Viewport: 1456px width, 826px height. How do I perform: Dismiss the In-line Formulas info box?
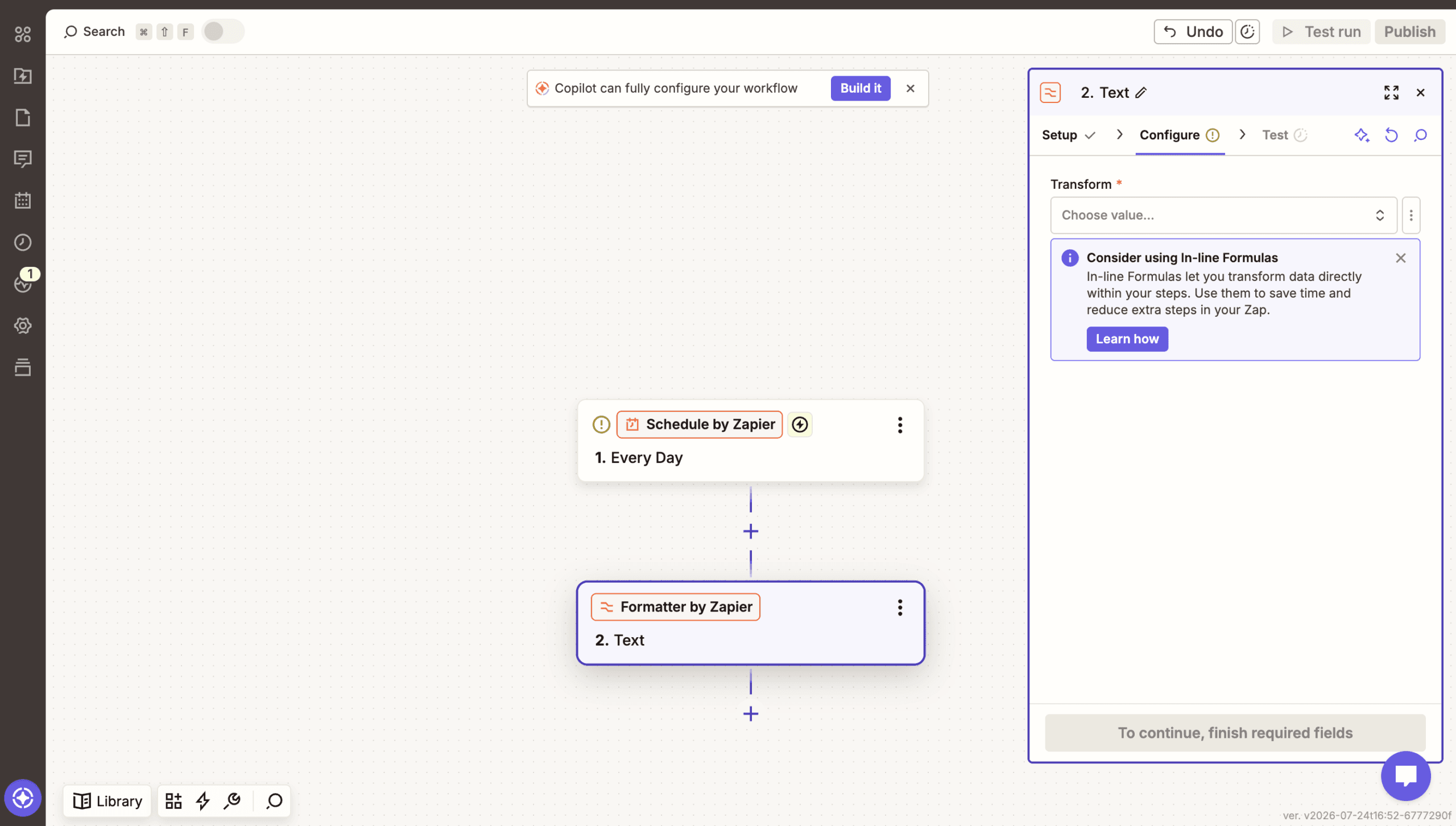[x=1401, y=258]
